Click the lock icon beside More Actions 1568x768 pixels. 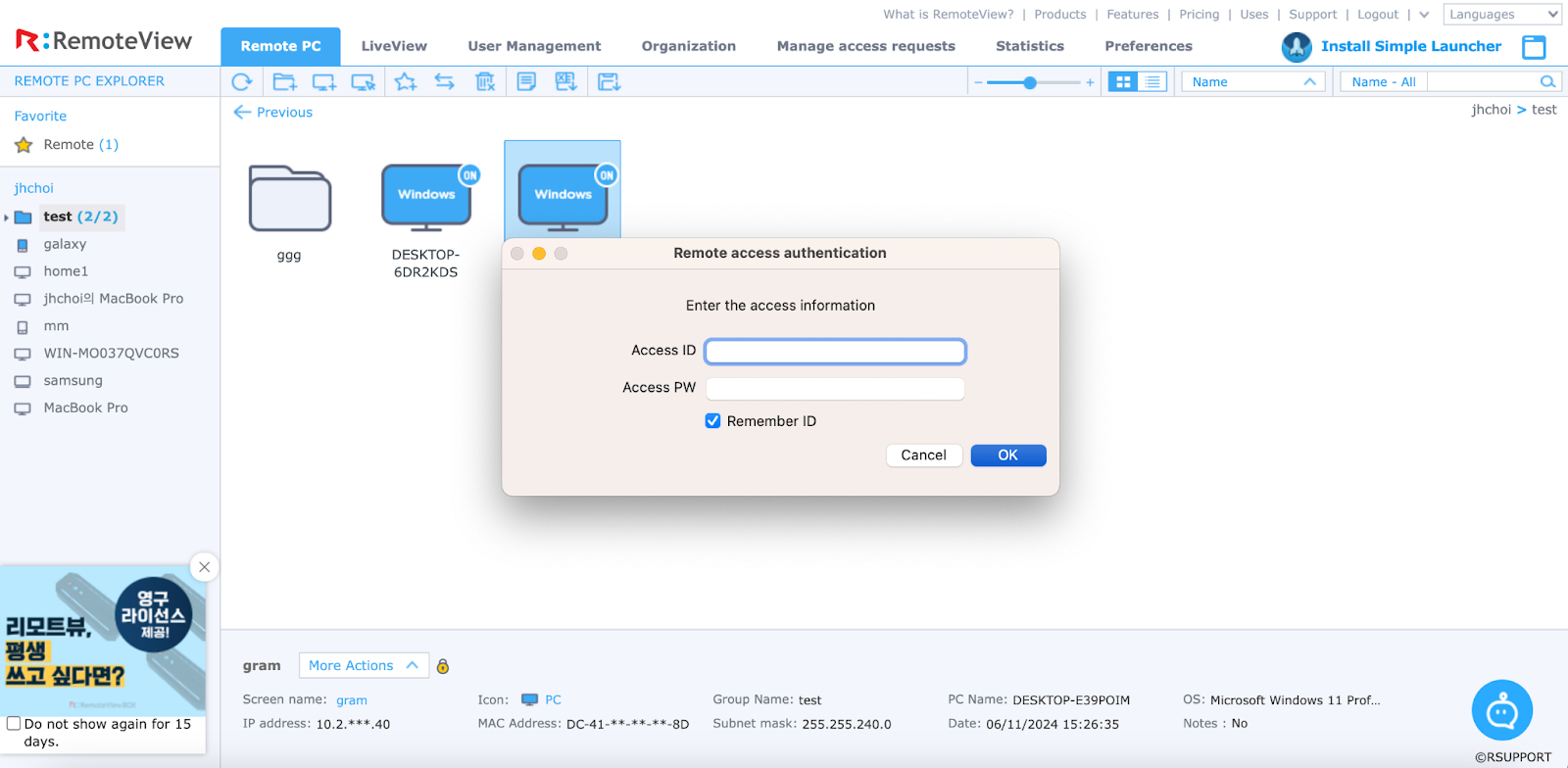[443, 666]
